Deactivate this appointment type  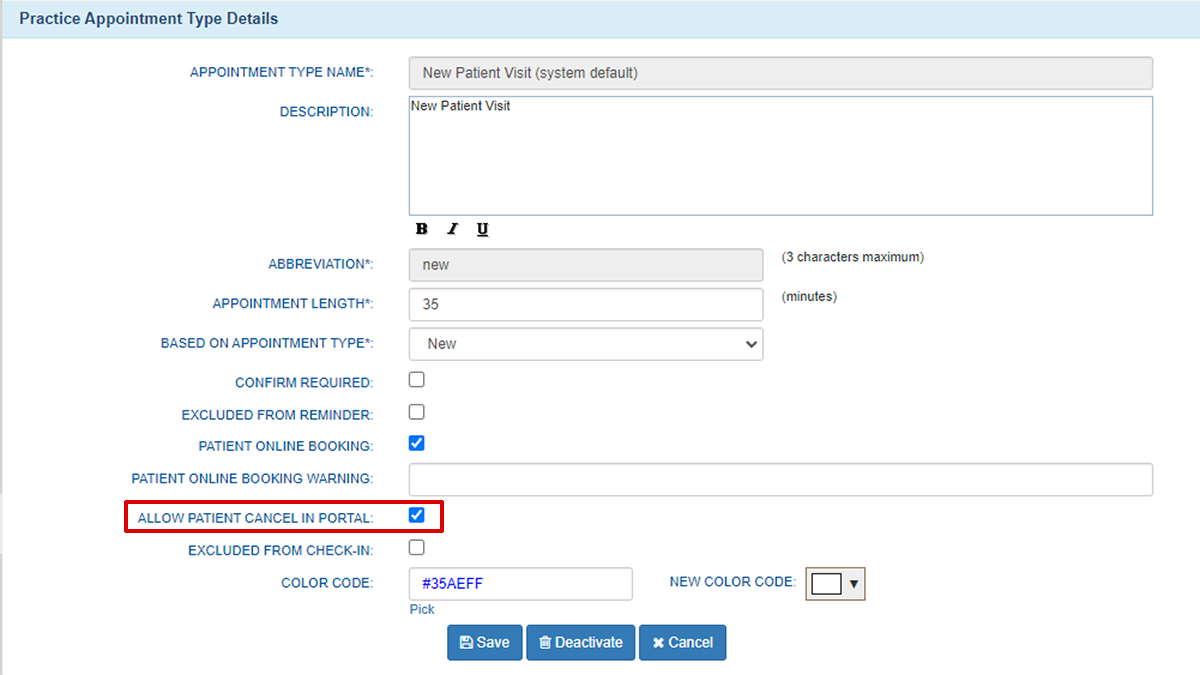pyautogui.click(x=581, y=642)
